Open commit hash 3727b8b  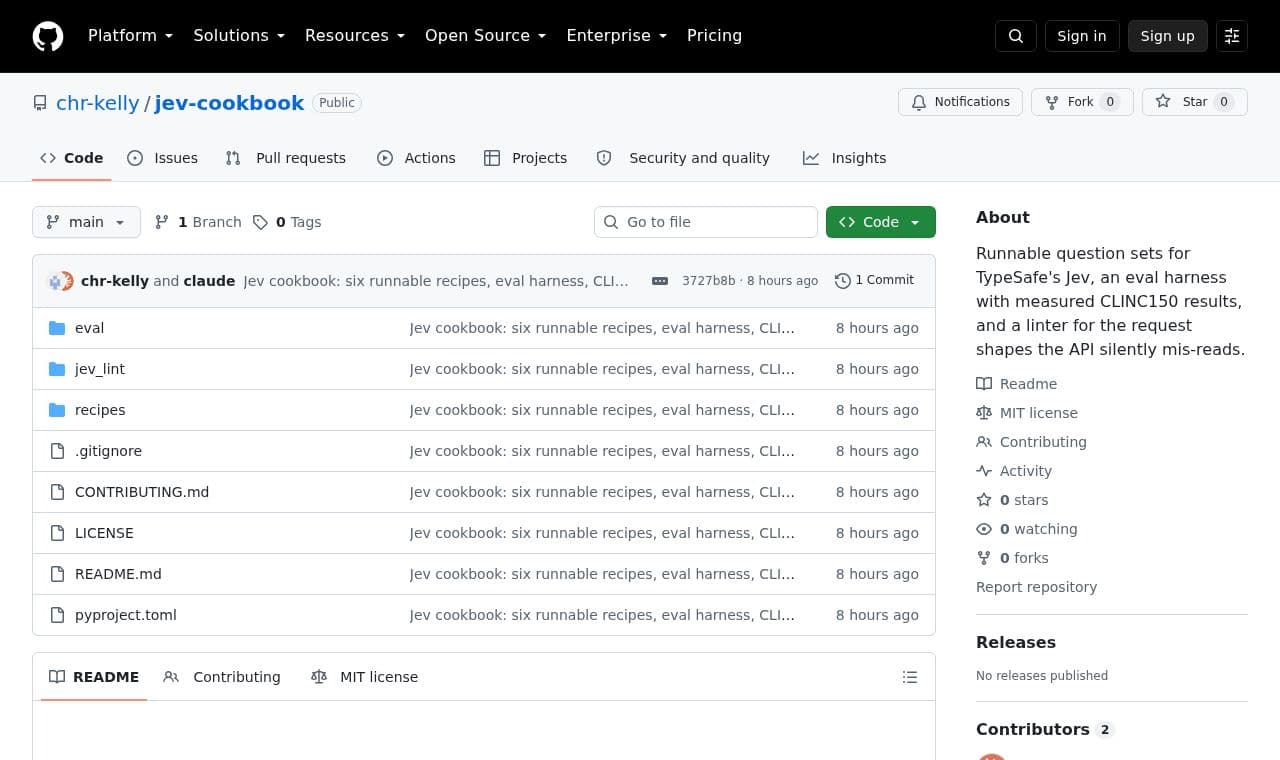click(x=708, y=281)
